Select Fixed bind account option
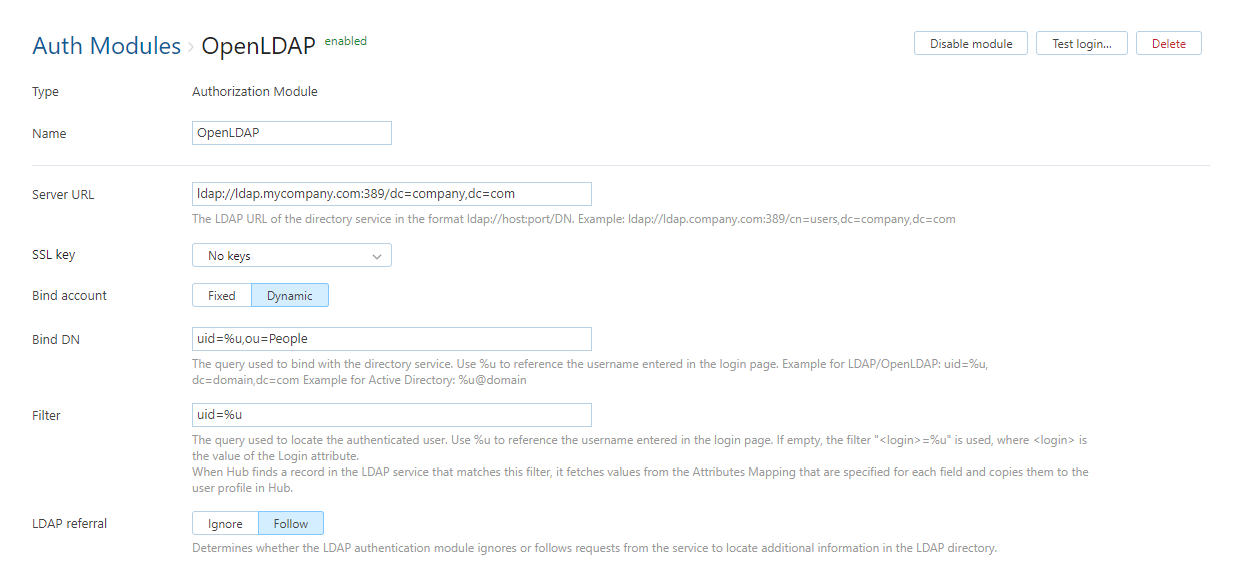1242x570 pixels. pyautogui.click(x=221, y=296)
